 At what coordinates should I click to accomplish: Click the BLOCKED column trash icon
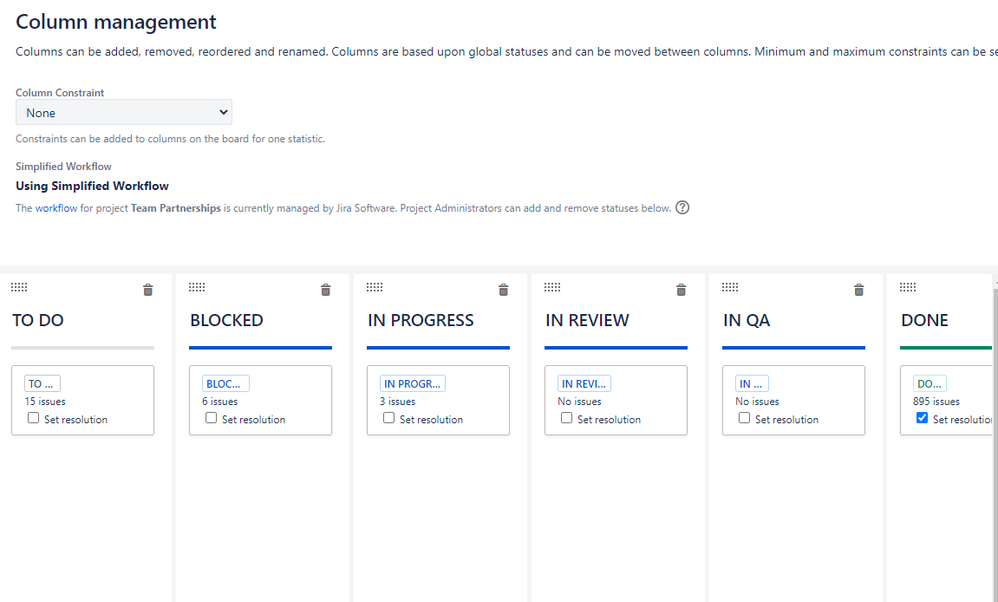click(x=326, y=290)
